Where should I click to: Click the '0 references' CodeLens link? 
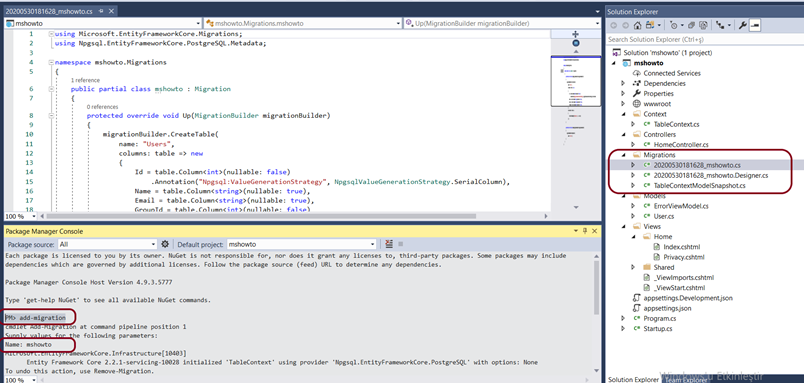(102, 107)
